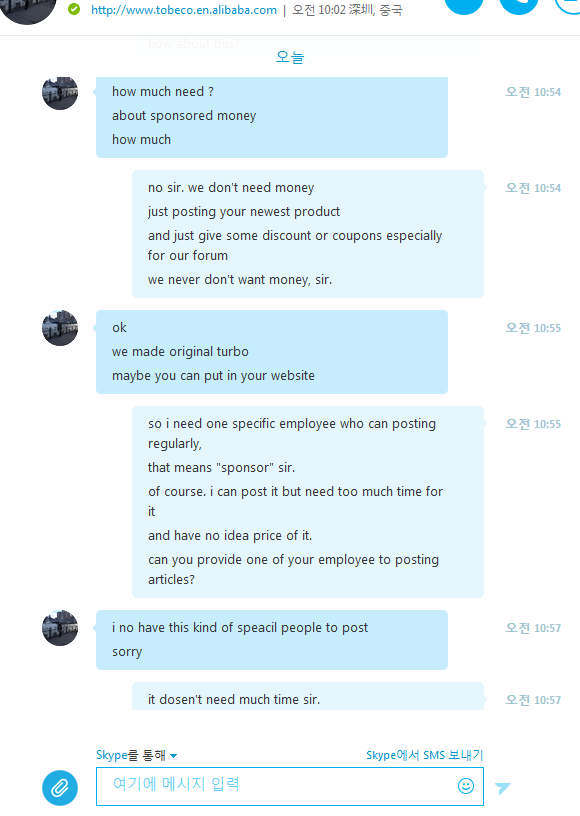Select the 'it dosen't need much time sir.' message

pyautogui.click(x=234, y=699)
